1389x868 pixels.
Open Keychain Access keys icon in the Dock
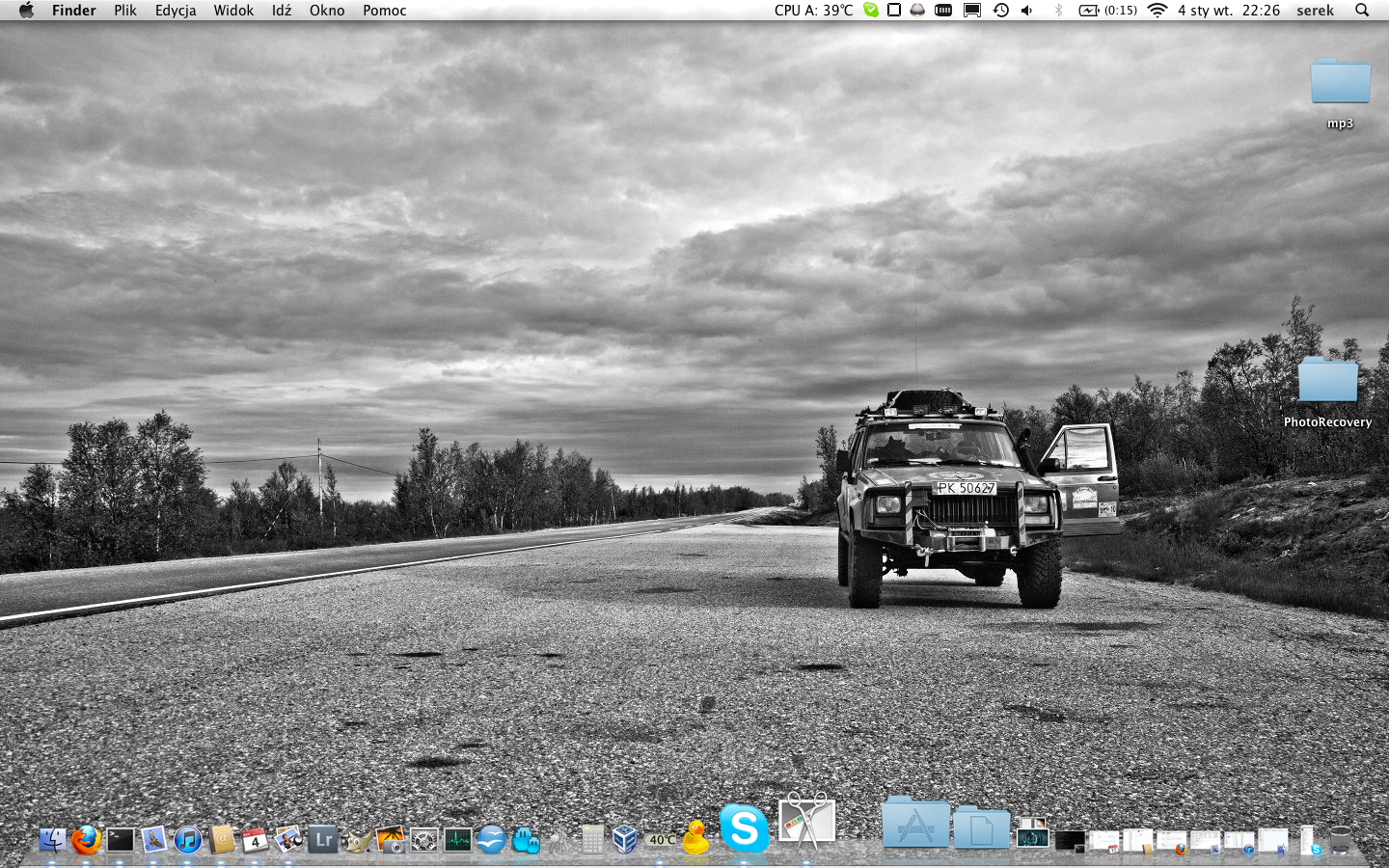click(x=558, y=840)
